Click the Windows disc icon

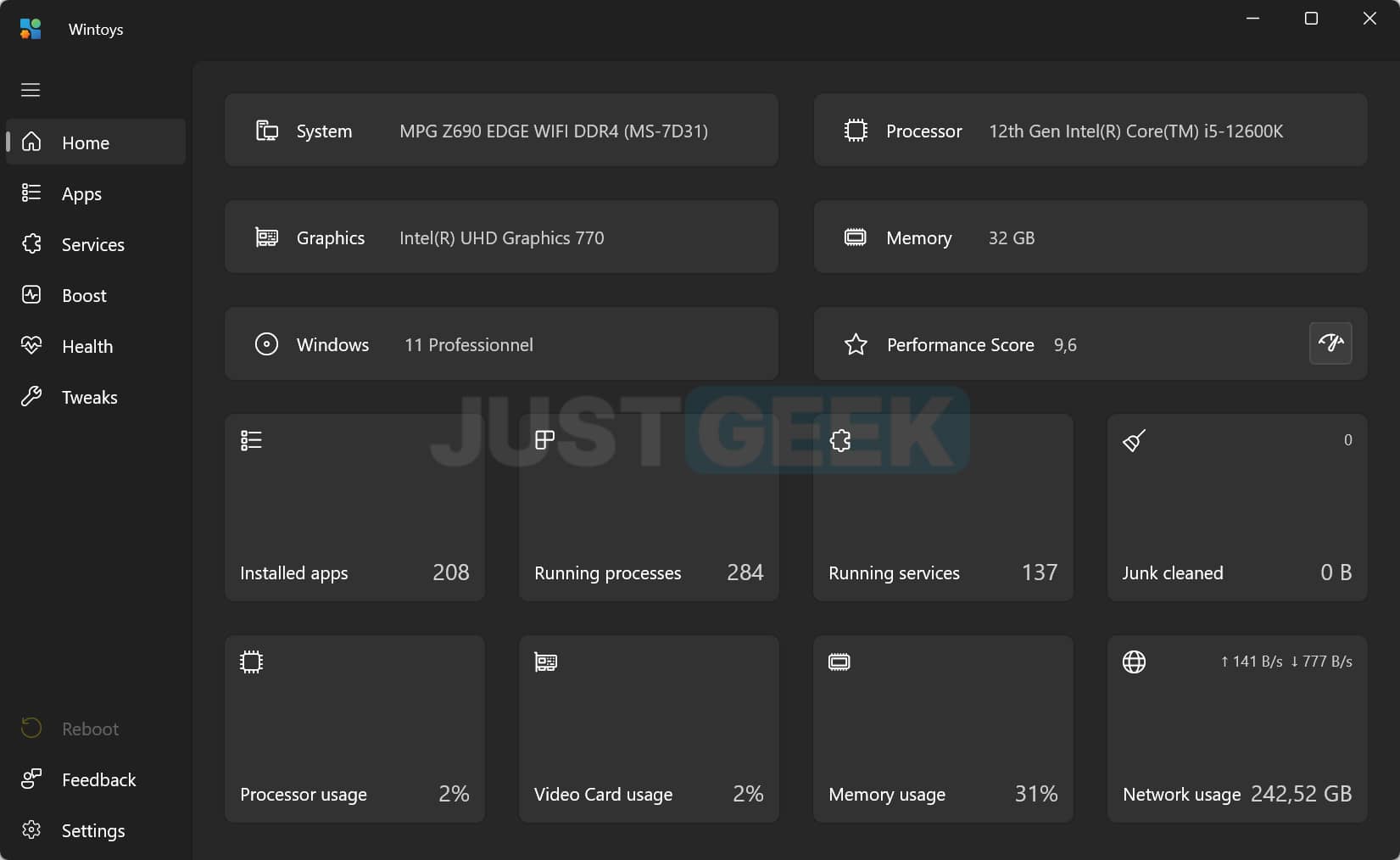tap(266, 344)
